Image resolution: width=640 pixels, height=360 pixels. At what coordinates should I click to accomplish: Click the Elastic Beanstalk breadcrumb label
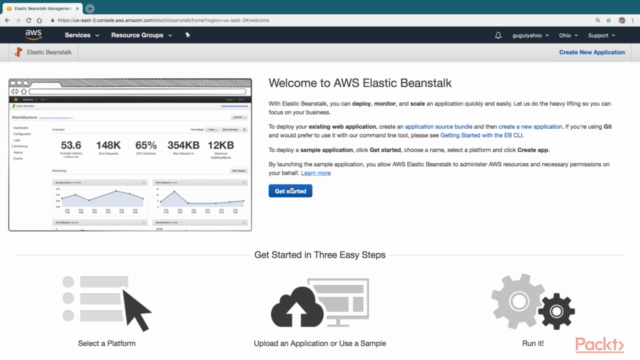pos(49,52)
